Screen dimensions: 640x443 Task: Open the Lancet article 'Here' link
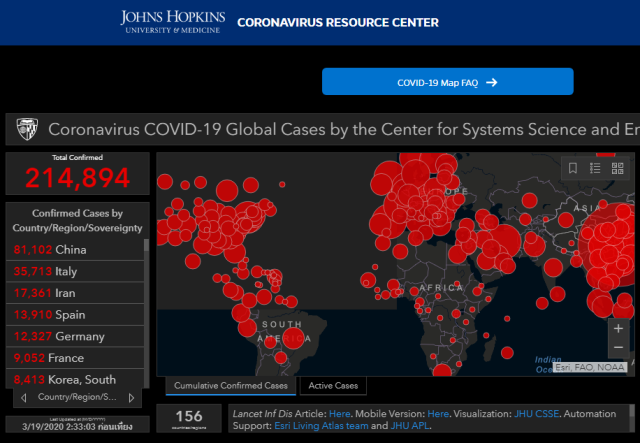(339, 414)
